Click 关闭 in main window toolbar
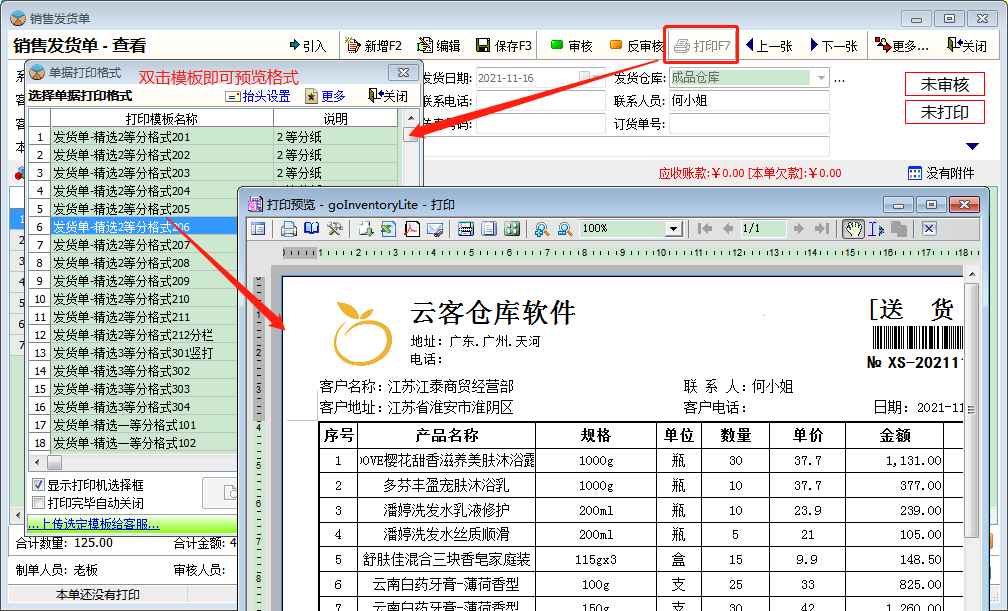The width and height of the screenshot is (1008, 611). pyautogui.click(x=967, y=46)
